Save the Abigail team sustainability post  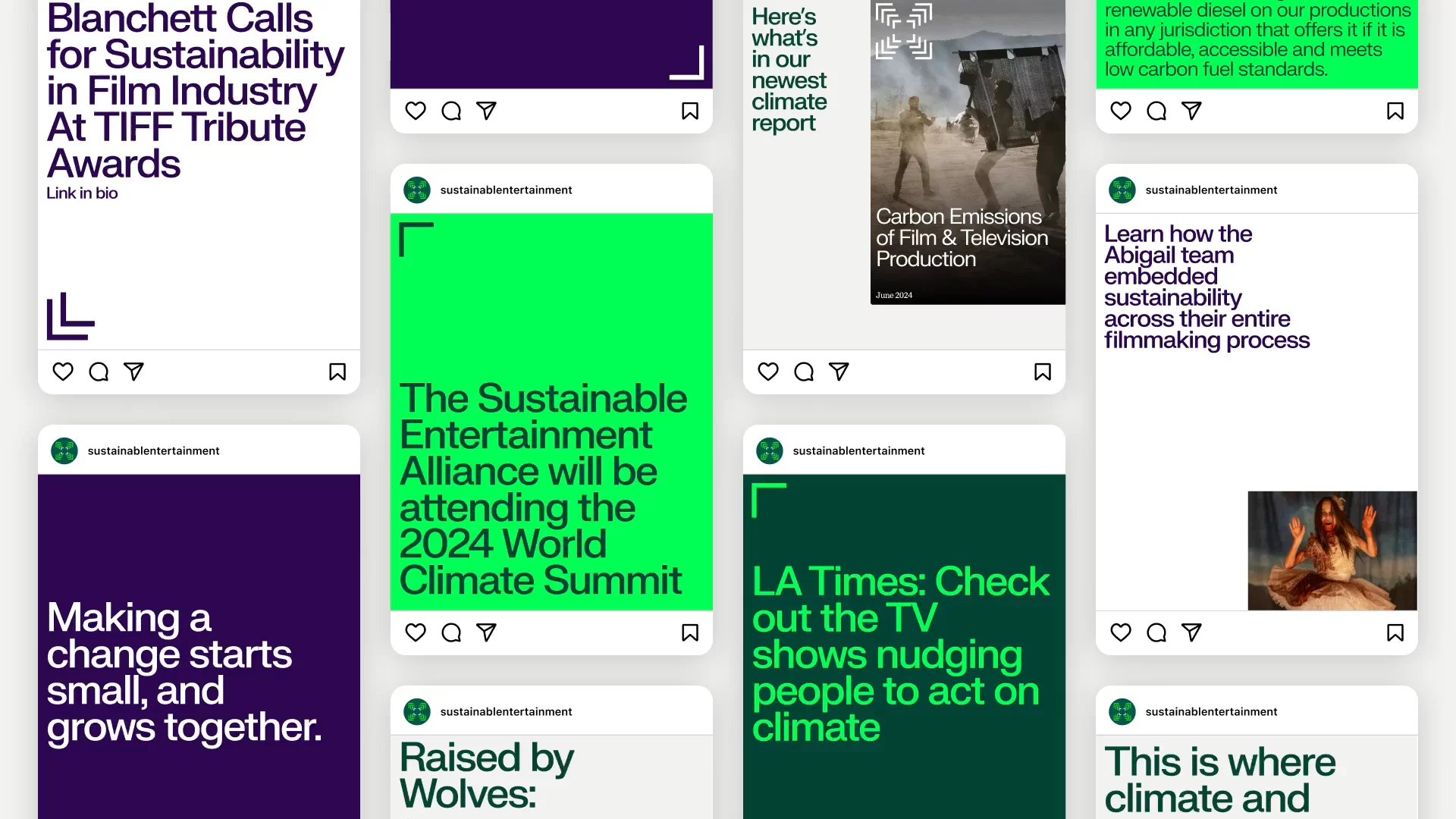1395,632
